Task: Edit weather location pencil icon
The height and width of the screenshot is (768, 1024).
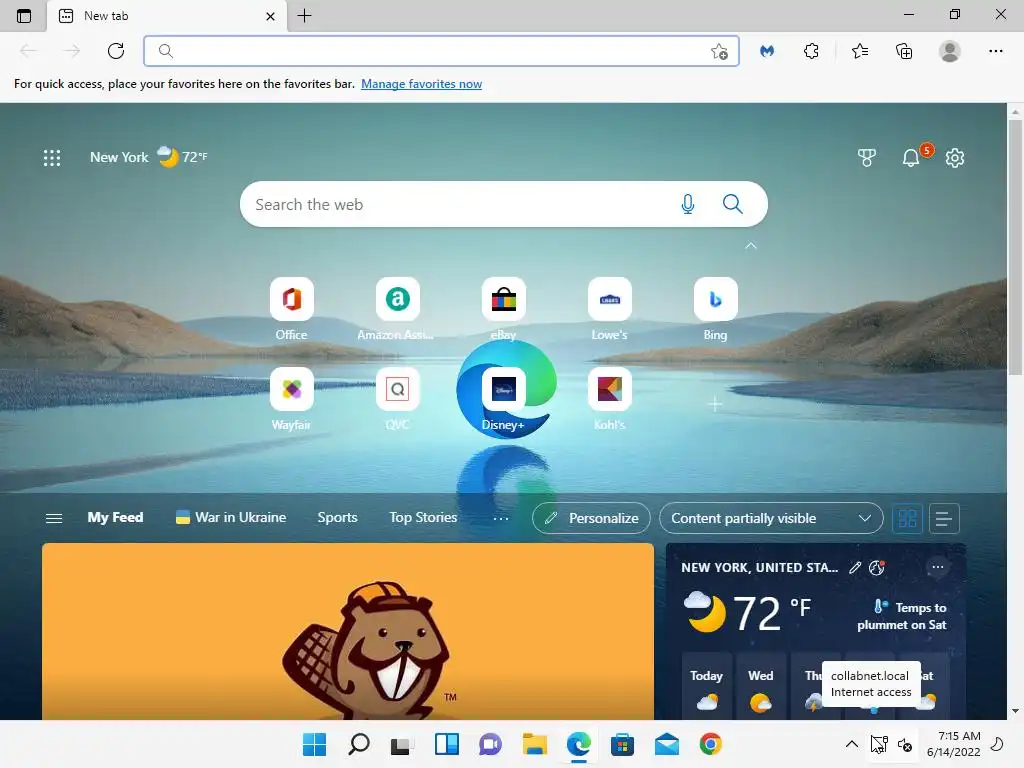Action: (x=855, y=568)
